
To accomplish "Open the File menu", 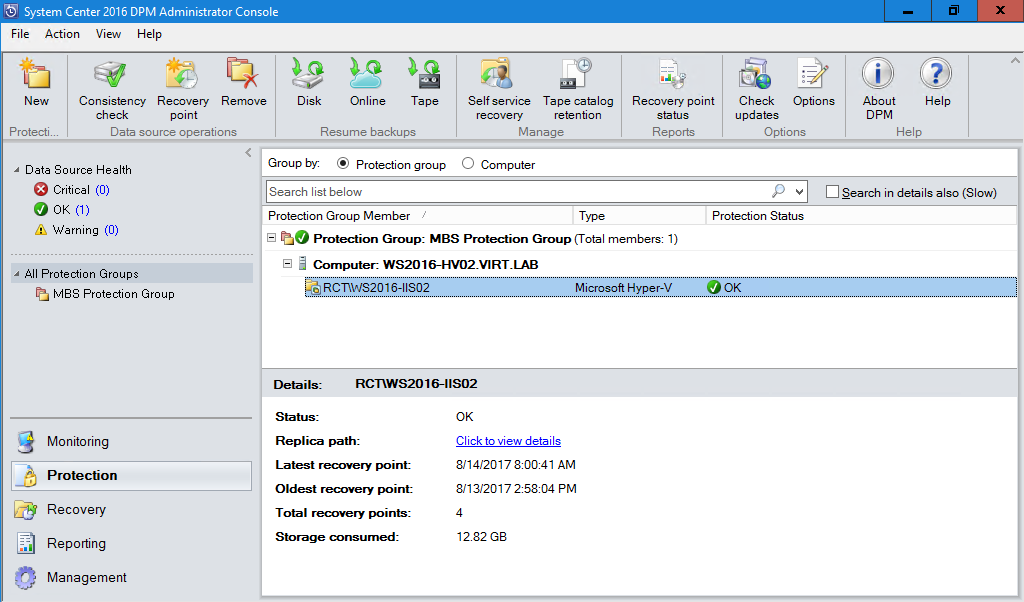I will (20, 34).
